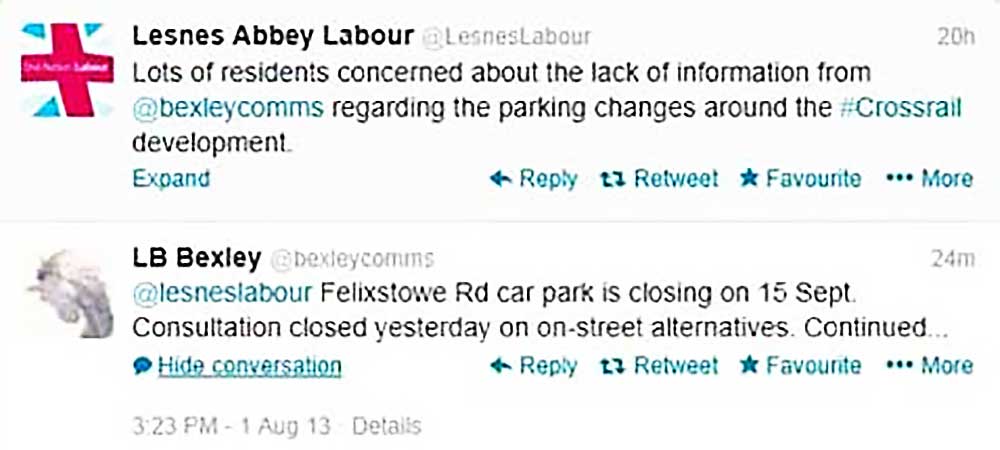Open tweet Details link
Image resolution: width=1000 pixels, height=450 pixels.
[x=387, y=425]
